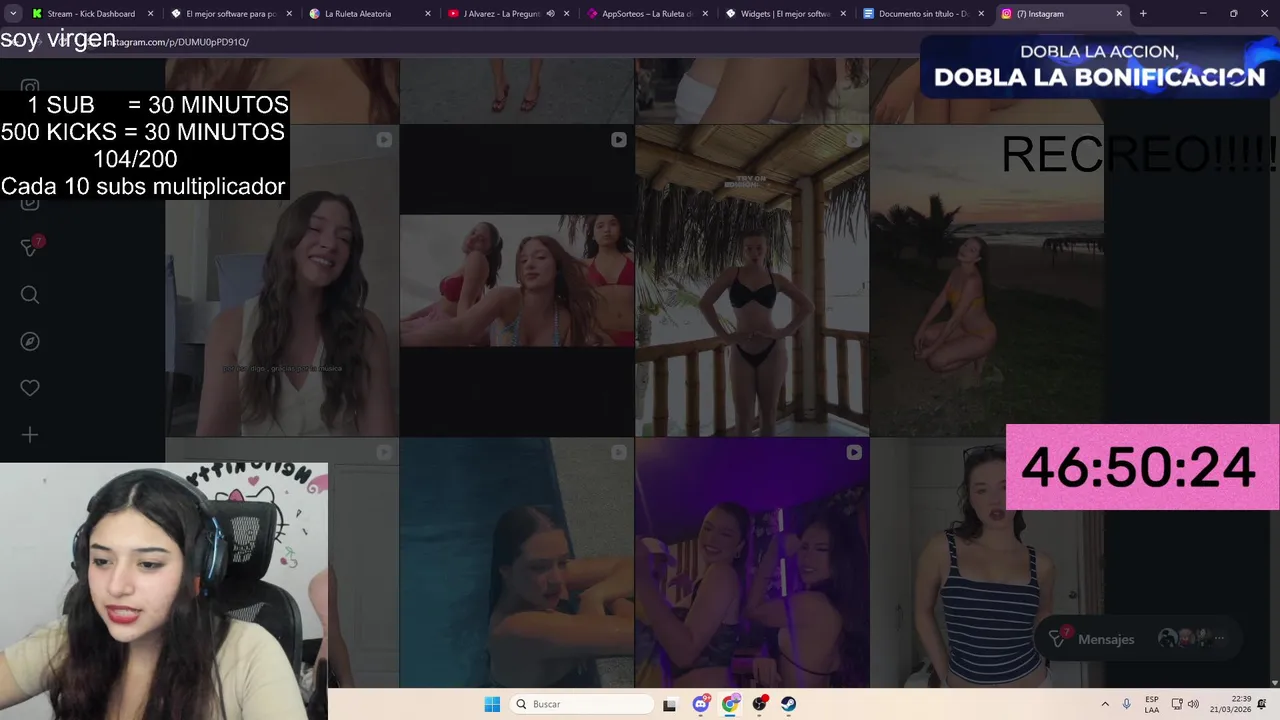Click the RECREO!!!!! overlay text

1139,154
